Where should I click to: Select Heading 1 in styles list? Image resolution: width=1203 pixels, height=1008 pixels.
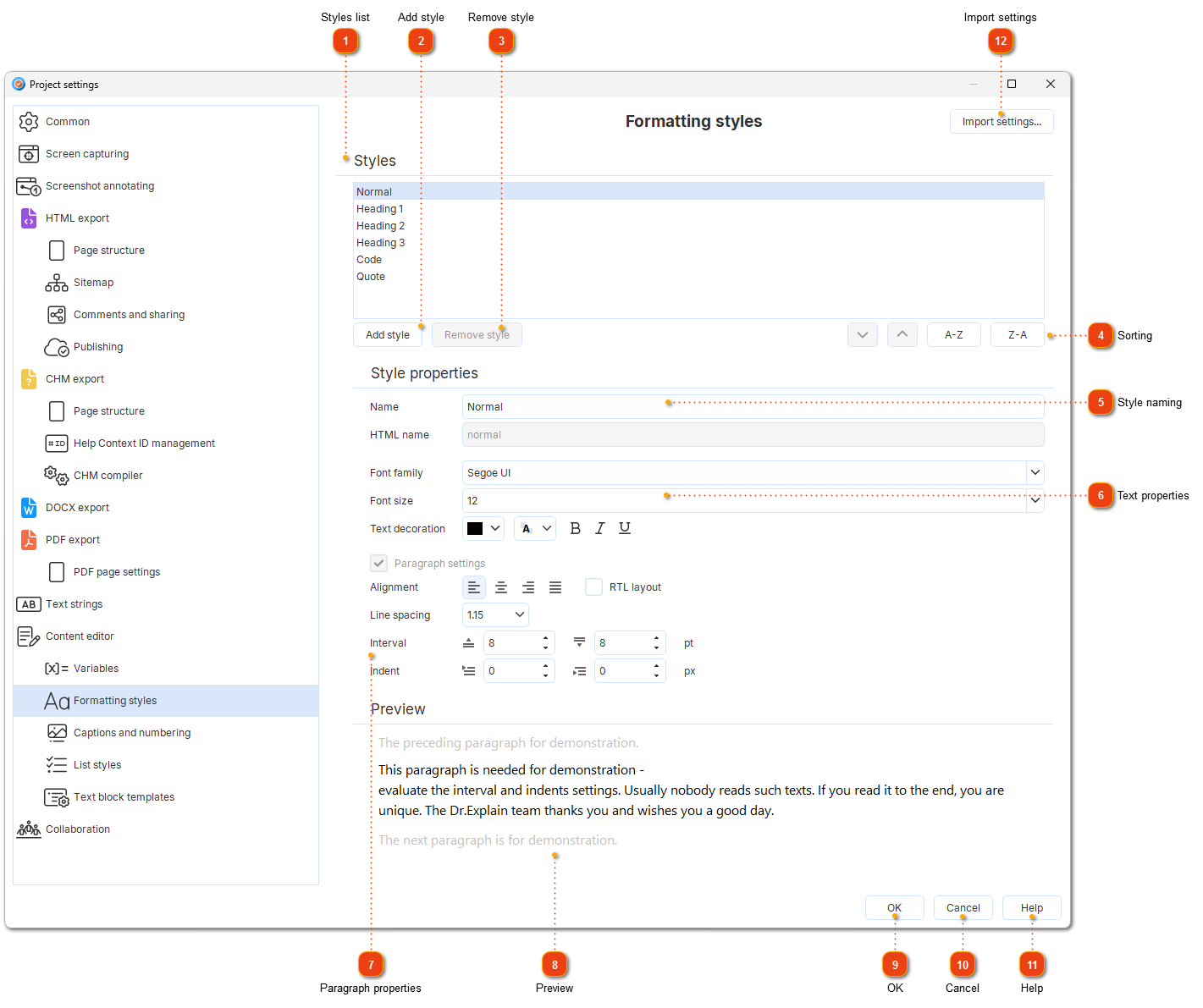point(698,209)
